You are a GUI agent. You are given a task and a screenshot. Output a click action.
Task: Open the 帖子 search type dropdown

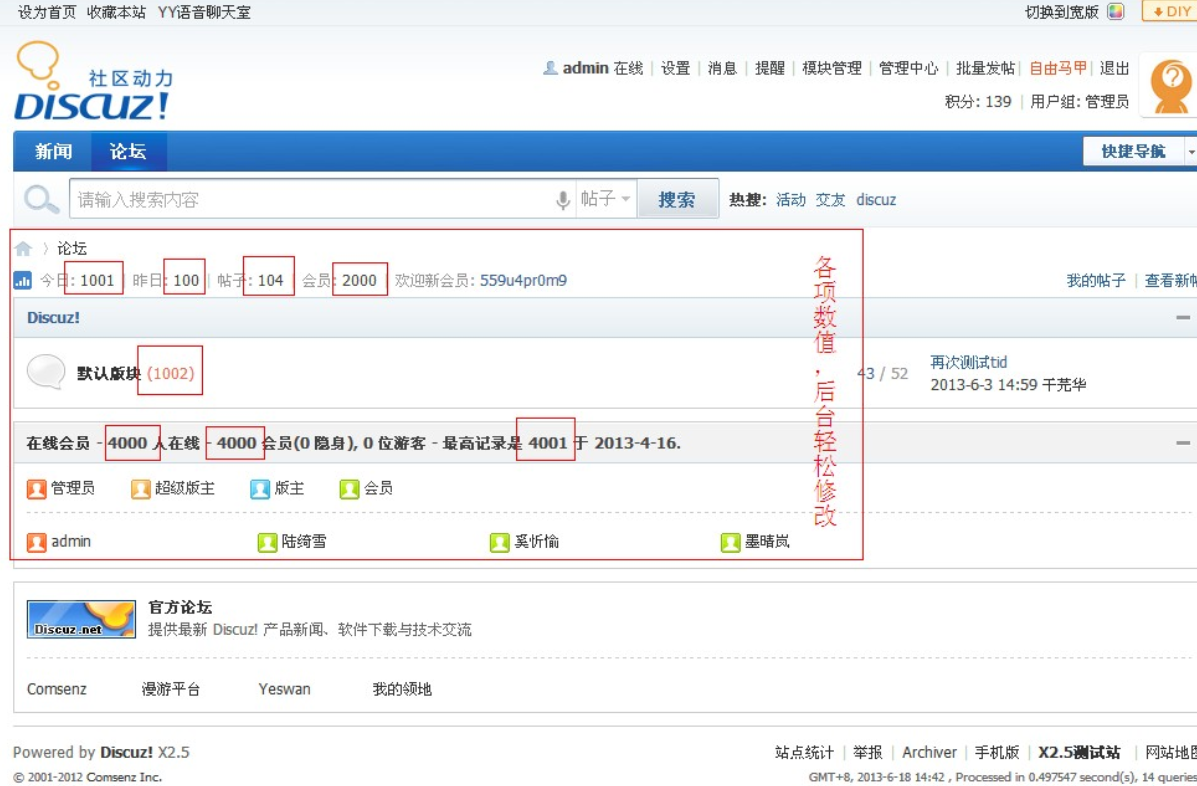[x=605, y=199]
